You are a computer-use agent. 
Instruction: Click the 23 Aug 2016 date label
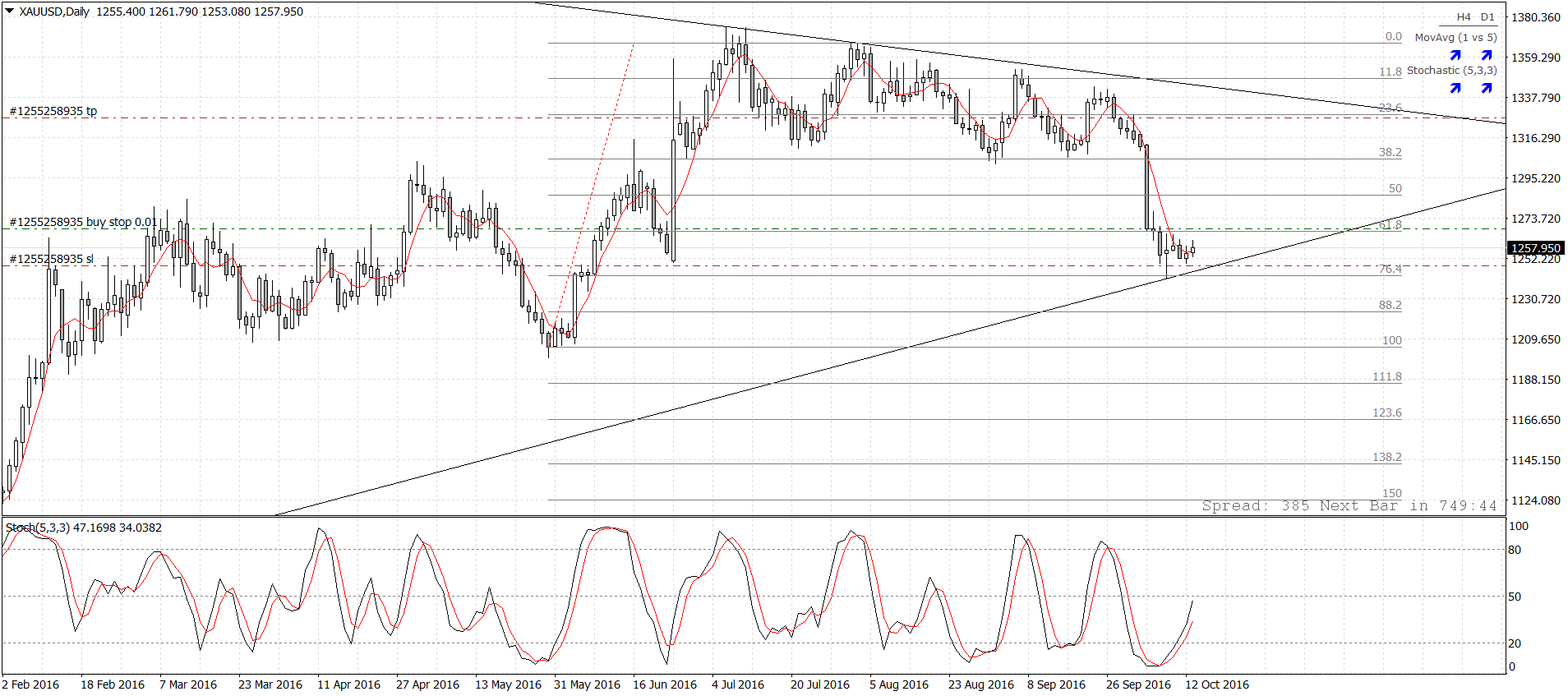pos(981,684)
